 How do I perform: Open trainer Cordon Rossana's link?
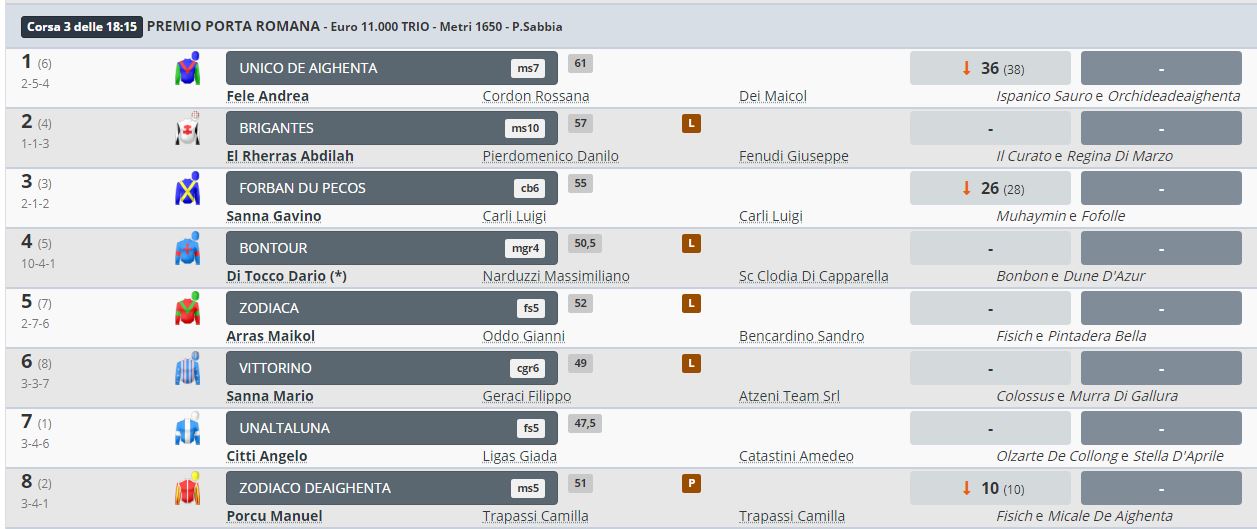535,97
